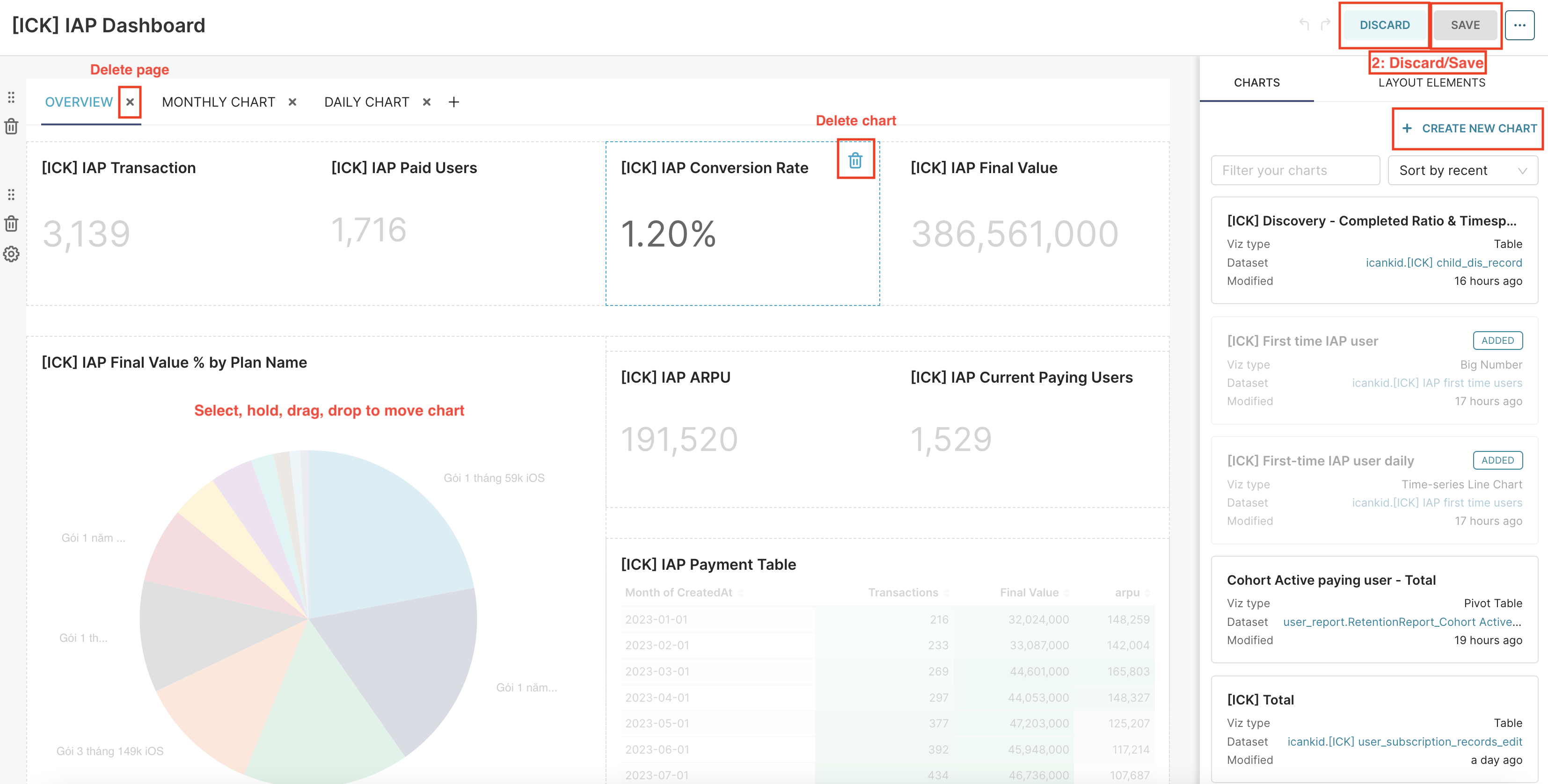The height and width of the screenshot is (784, 1548).
Task: Open row settings gear icon
Action: 11,254
